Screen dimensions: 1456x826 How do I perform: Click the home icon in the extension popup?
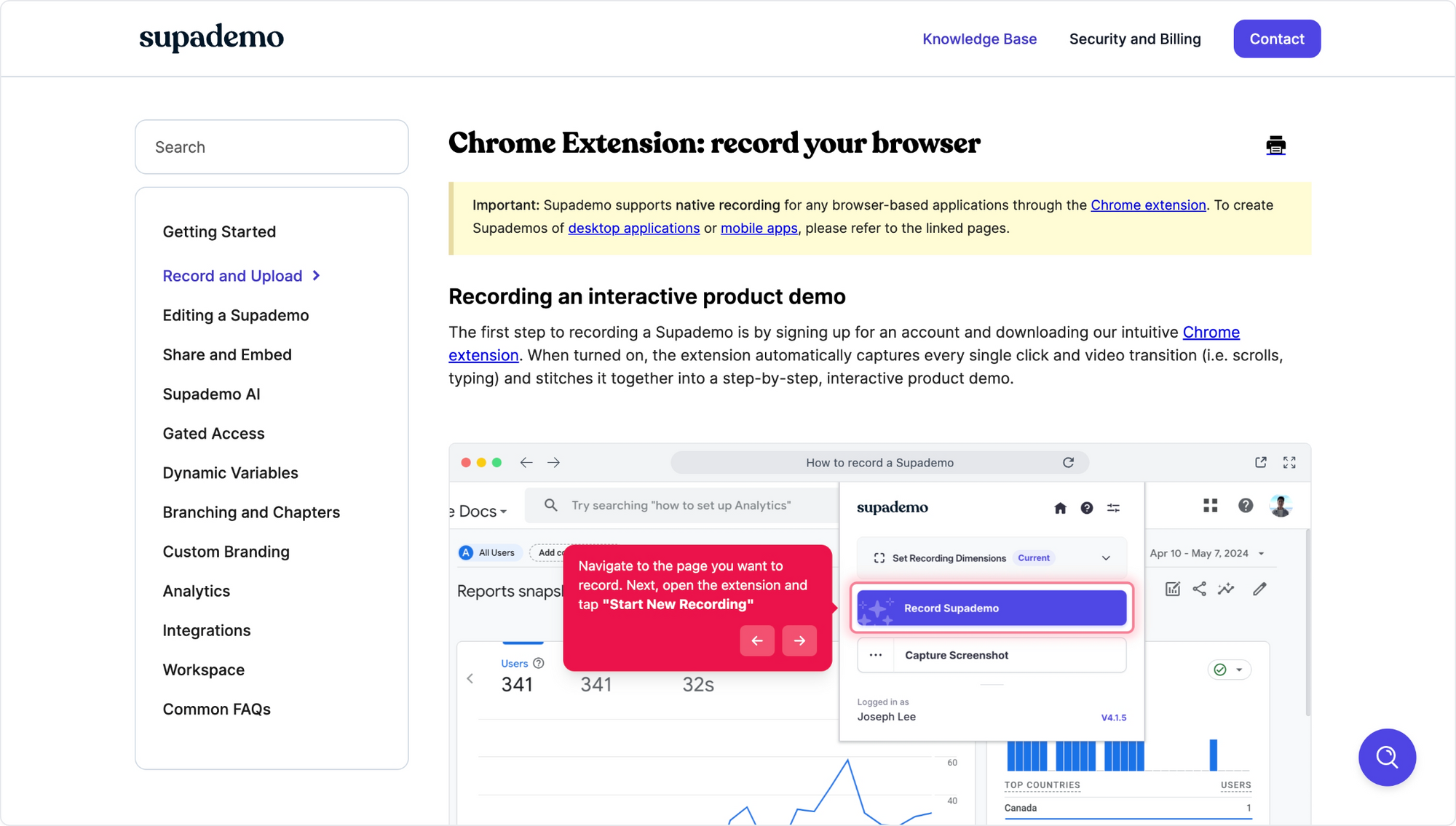[x=1060, y=508]
